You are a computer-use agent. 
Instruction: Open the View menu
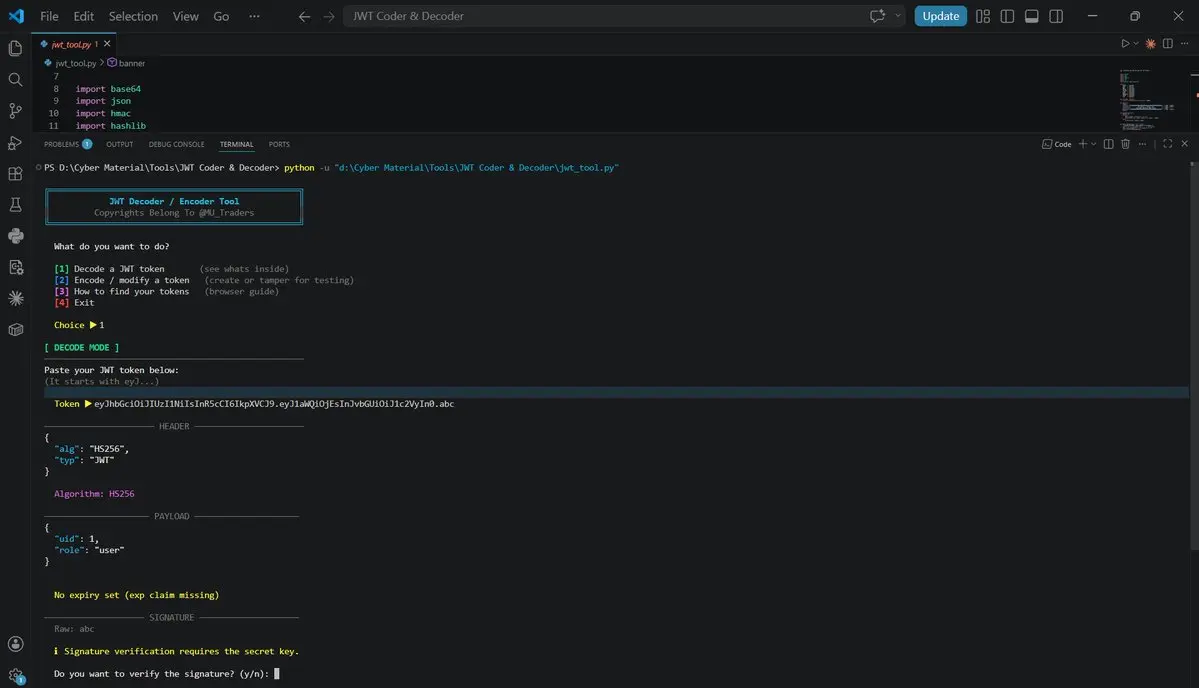click(185, 16)
